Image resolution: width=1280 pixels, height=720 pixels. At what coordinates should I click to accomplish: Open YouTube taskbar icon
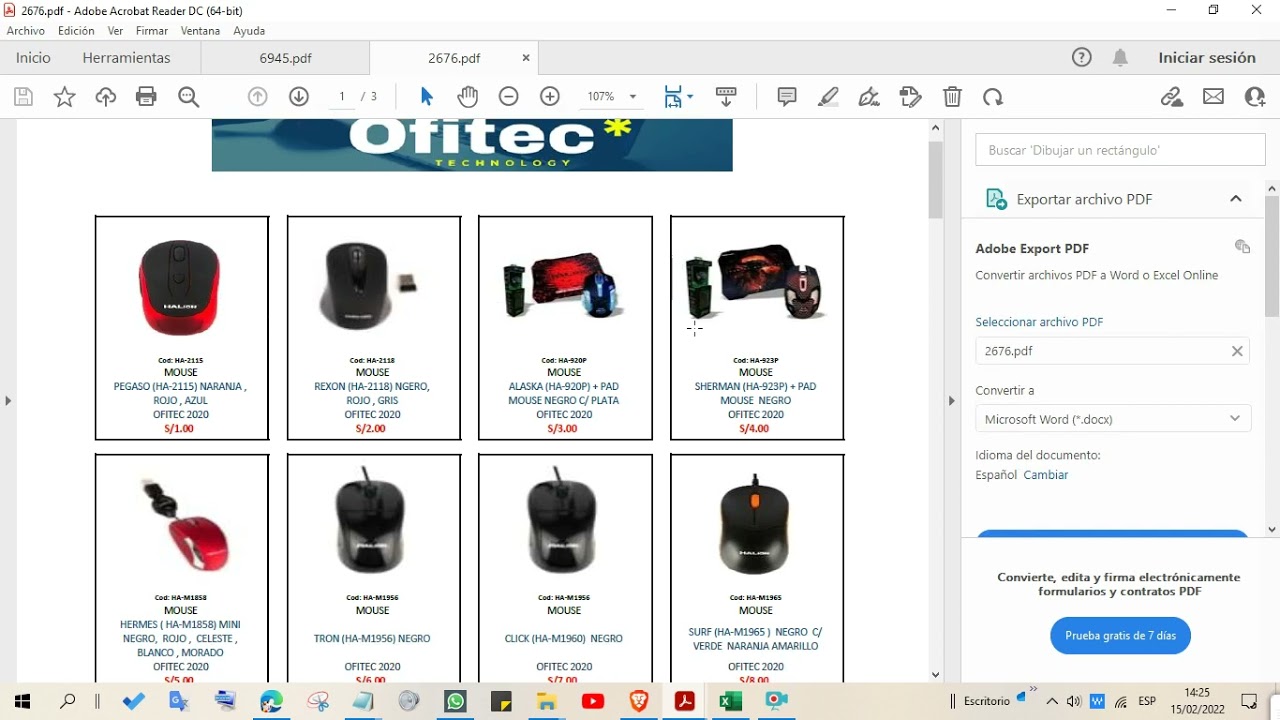tap(593, 701)
